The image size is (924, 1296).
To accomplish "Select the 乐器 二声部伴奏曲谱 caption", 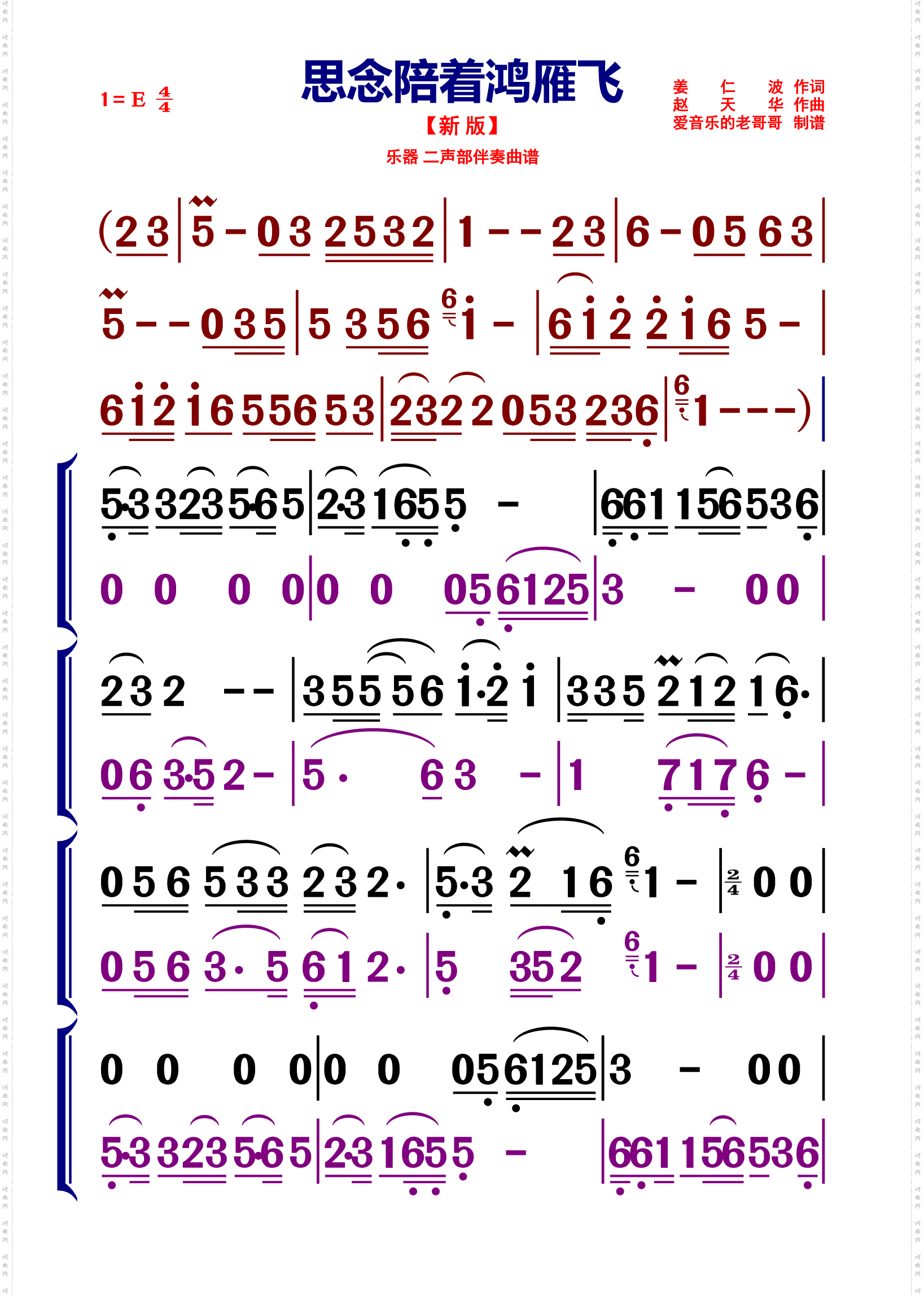I will tap(462, 157).
